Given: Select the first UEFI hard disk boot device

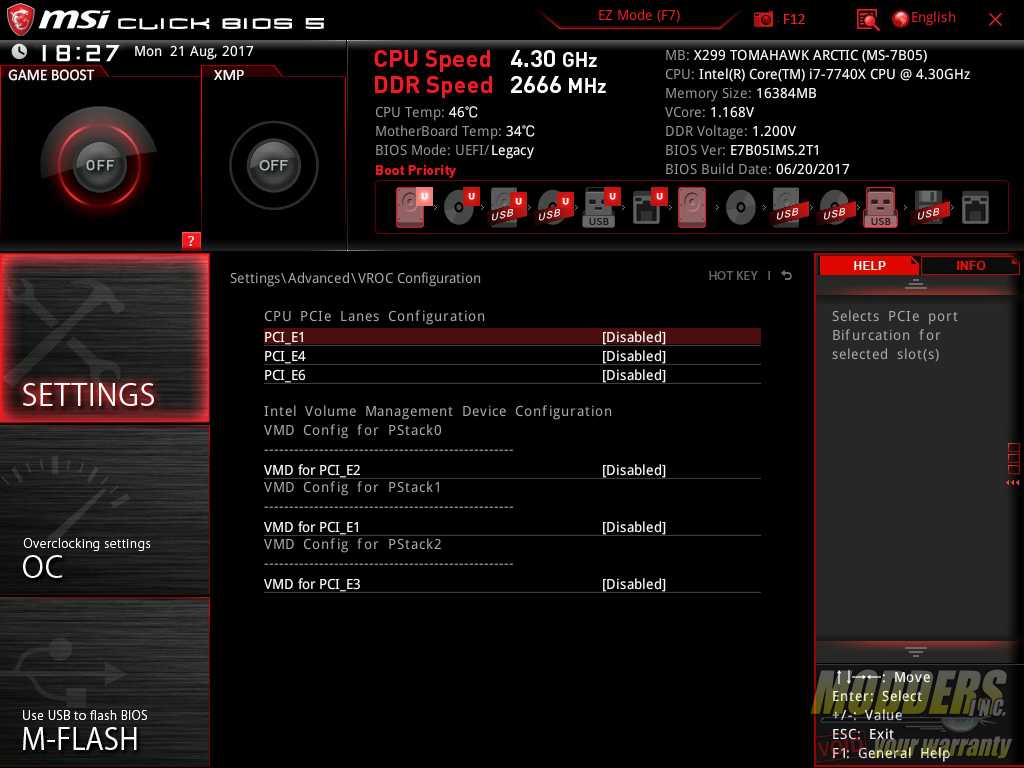Looking at the screenshot, I should 413,207.
